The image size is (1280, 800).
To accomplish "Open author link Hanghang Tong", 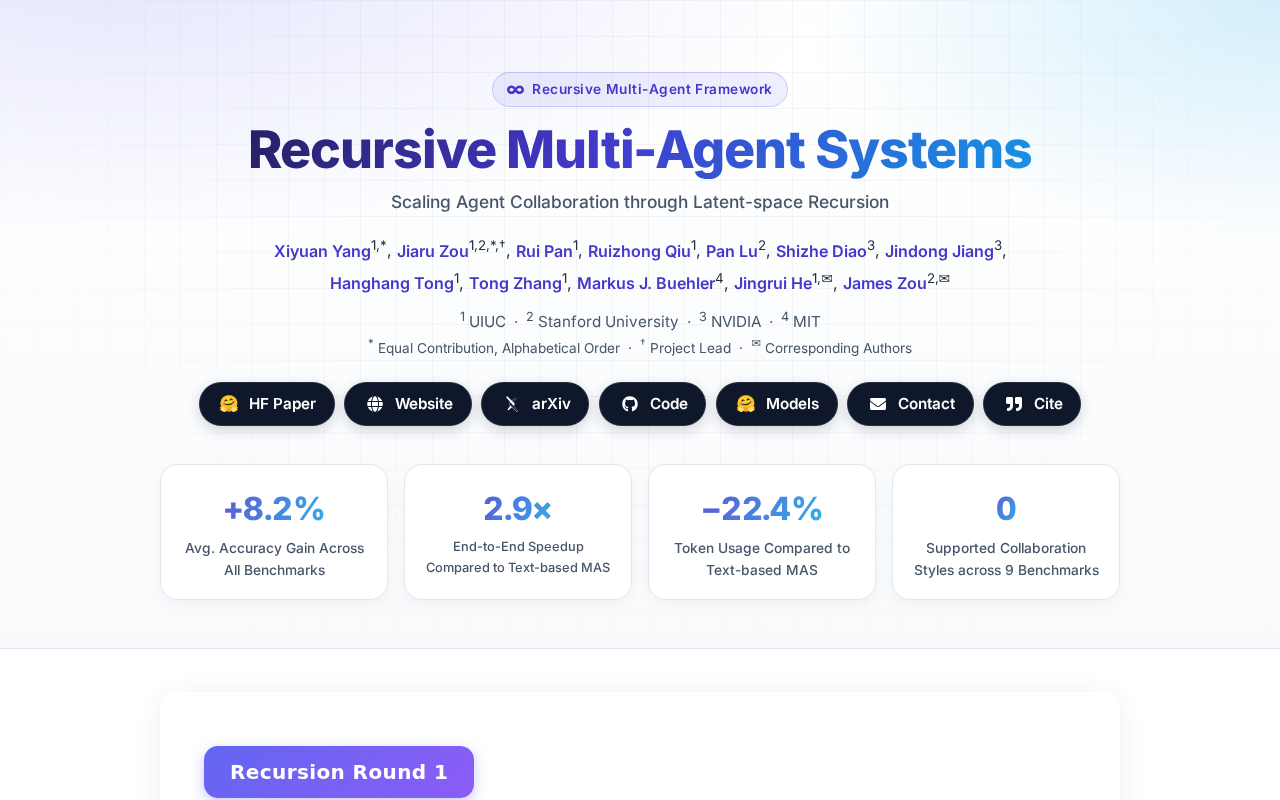I will [x=392, y=284].
